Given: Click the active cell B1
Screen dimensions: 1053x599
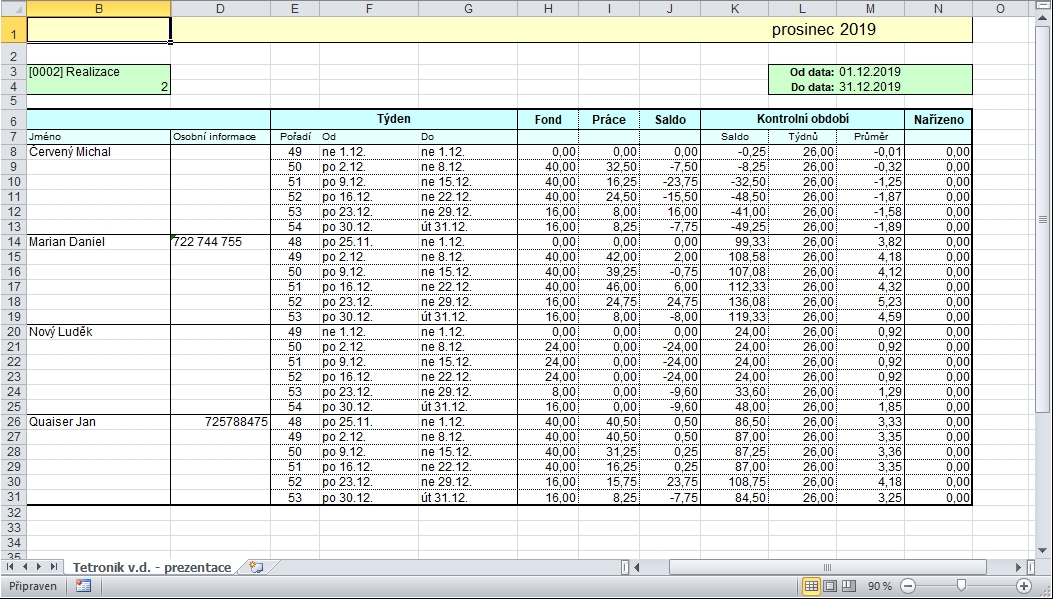Looking at the screenshot, I should click(x=99, y=30).
